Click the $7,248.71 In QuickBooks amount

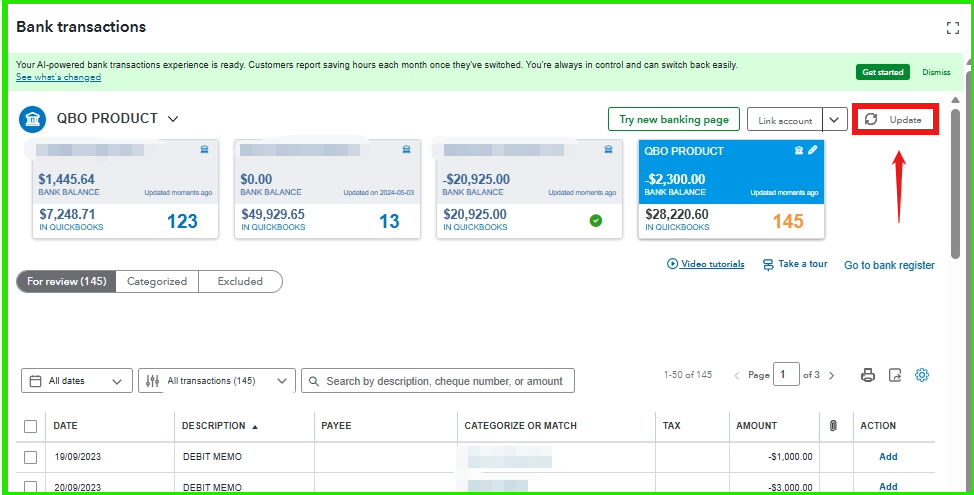(67, 214)
